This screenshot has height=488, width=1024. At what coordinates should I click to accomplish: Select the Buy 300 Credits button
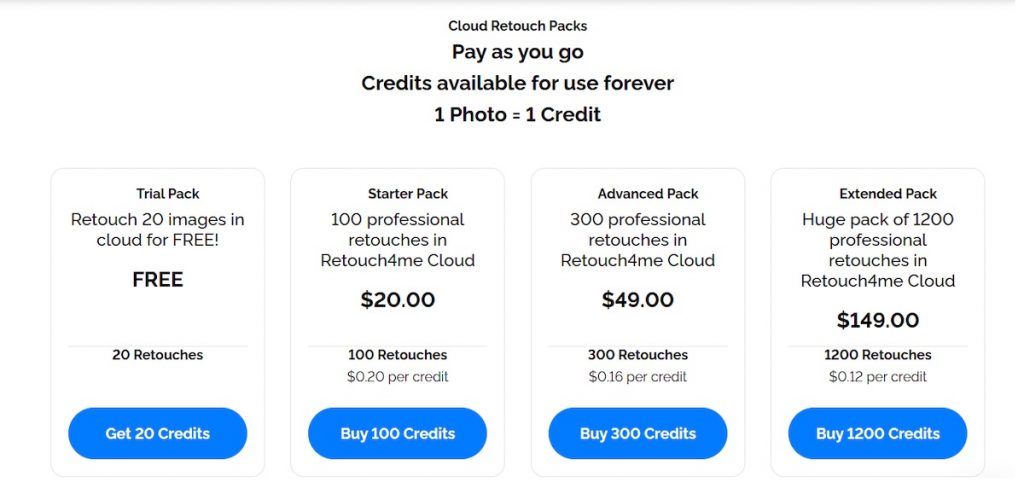(637, 433)
